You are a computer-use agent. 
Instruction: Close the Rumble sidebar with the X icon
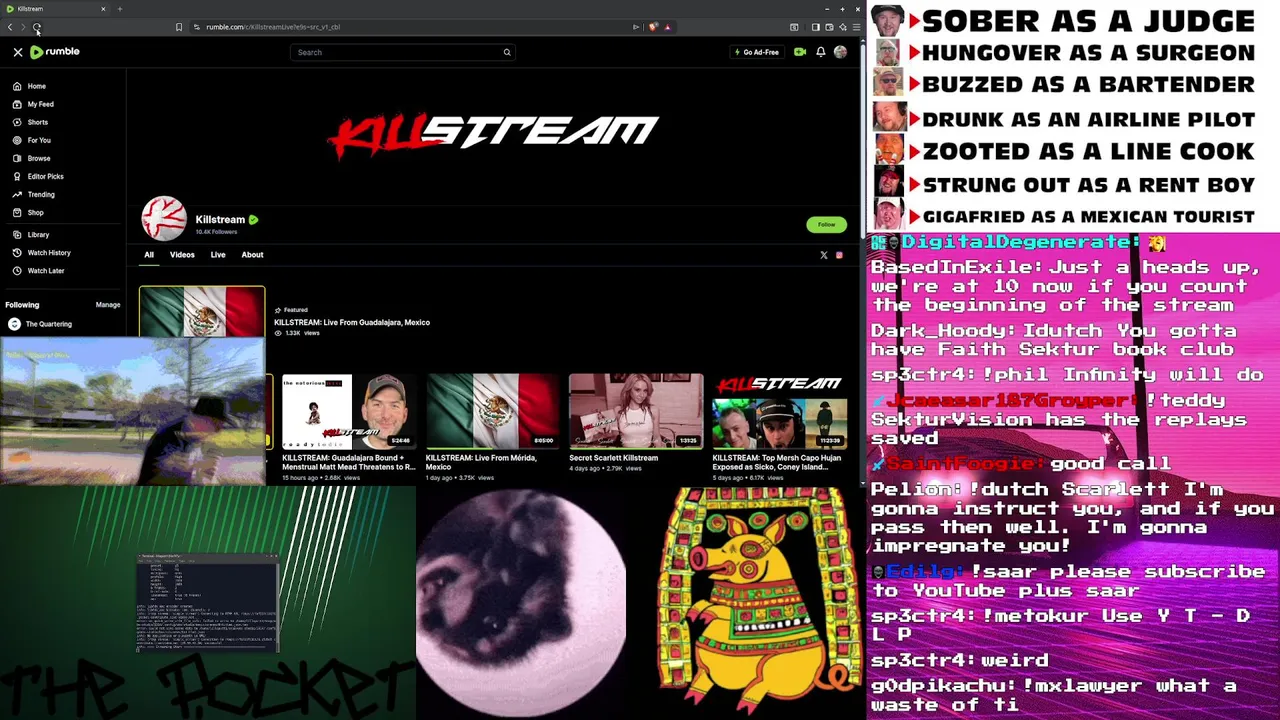coord(17,52)
